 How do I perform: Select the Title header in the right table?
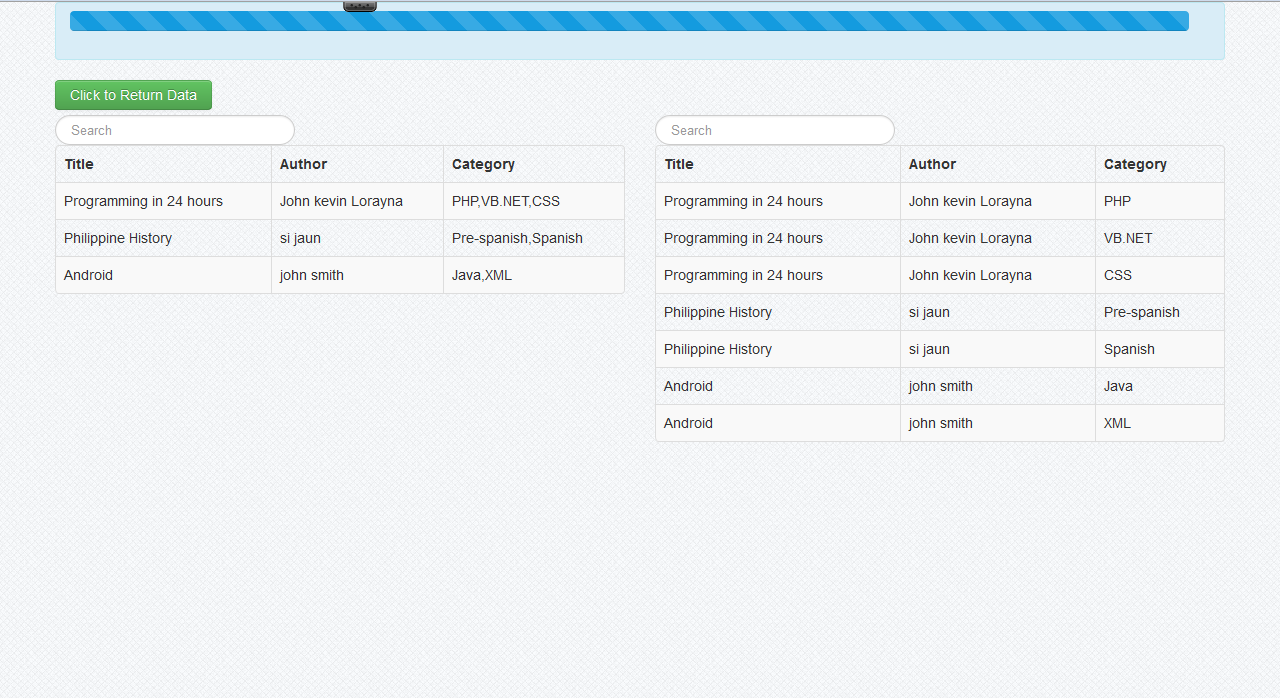pyautogui.click(x=679, y=164)
